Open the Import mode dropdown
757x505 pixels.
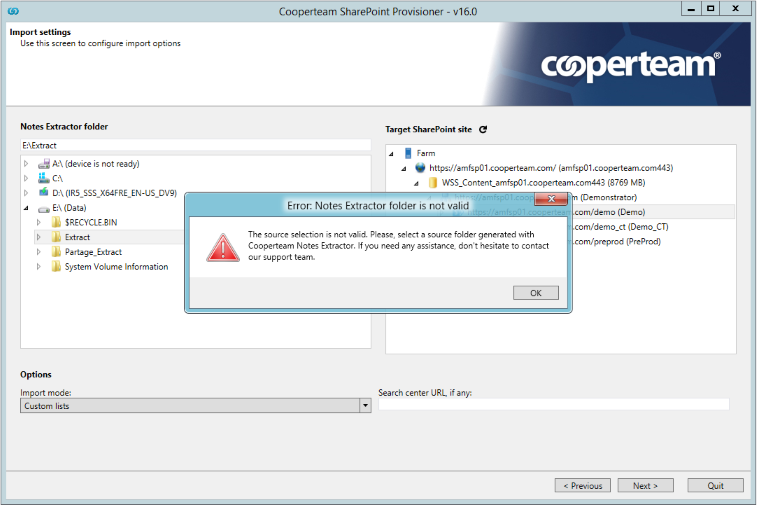(365, 406)
